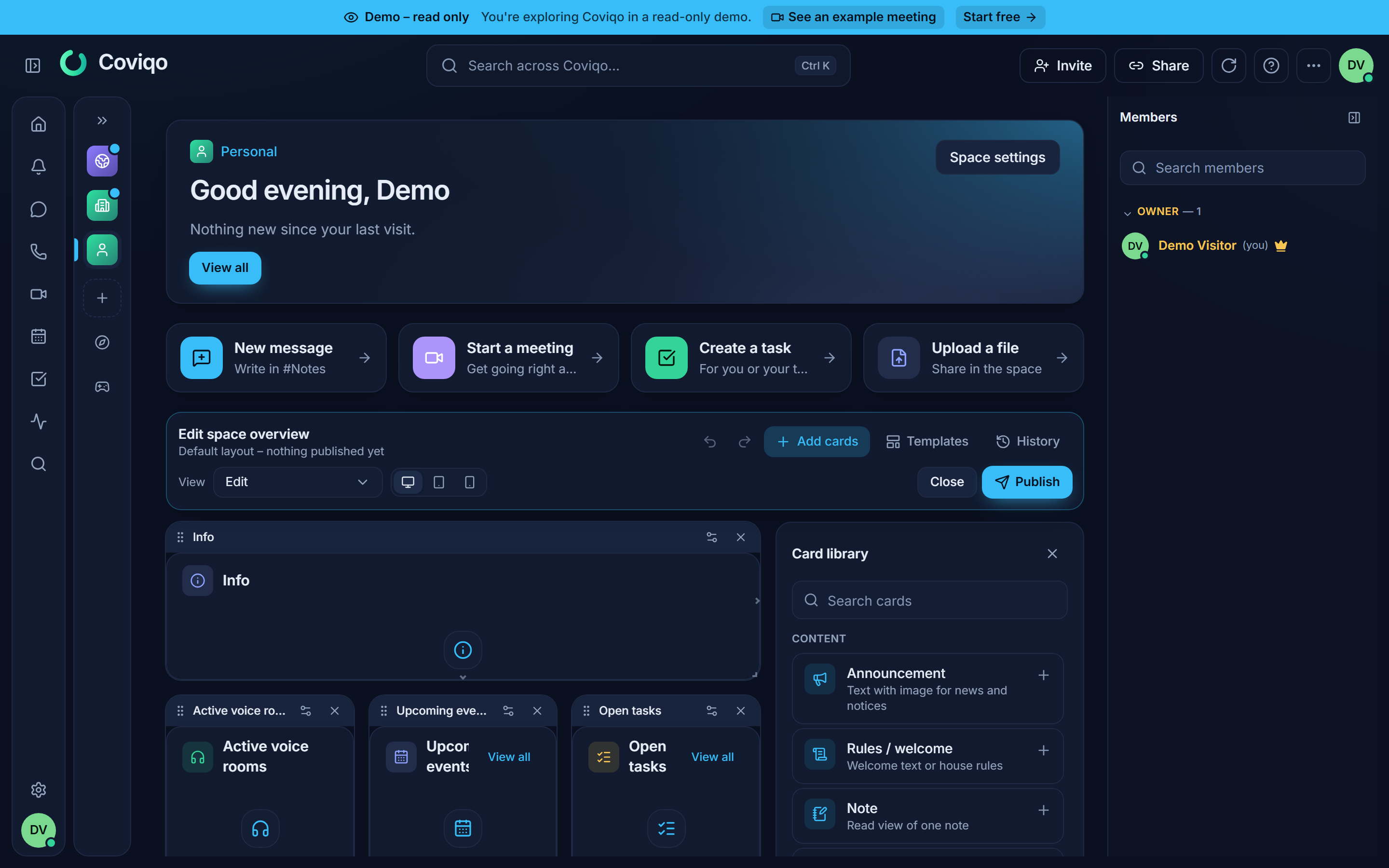Screen dimensions: 1389x868
Task: Open notifications bell in sidebar
Action: [x=39, y=166]
